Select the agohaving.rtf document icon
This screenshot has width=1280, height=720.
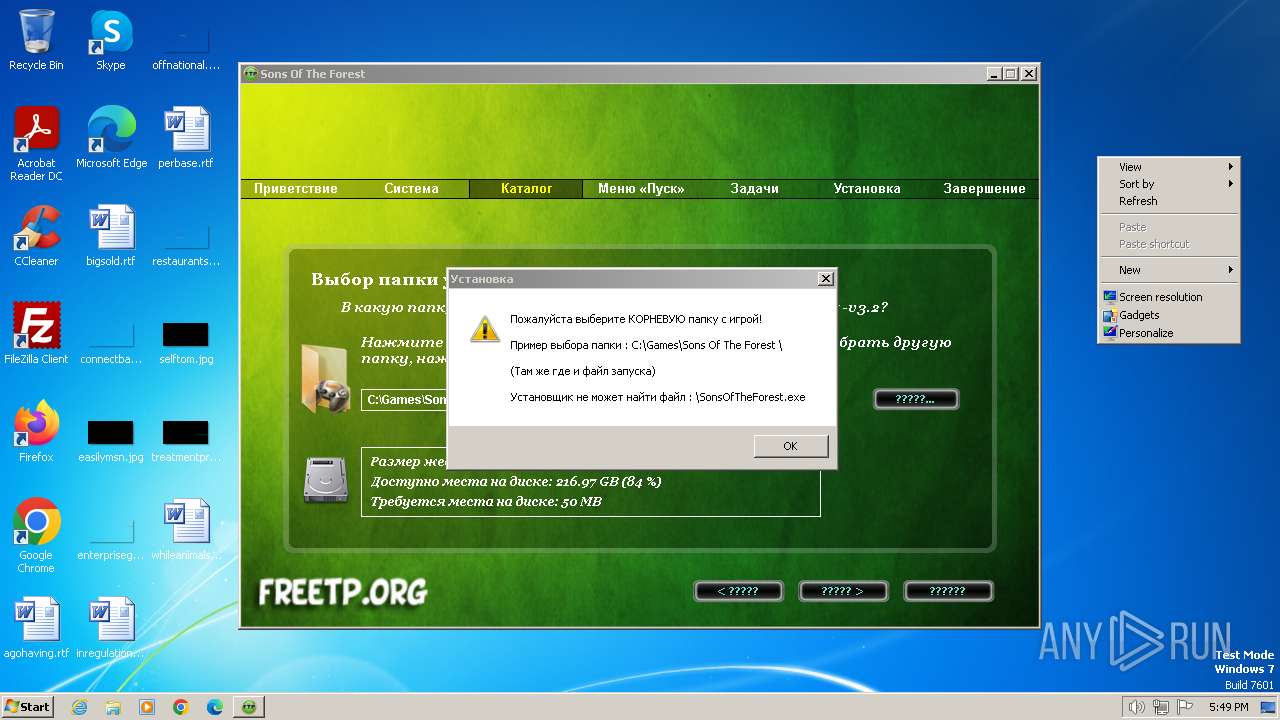pos(36,628)
